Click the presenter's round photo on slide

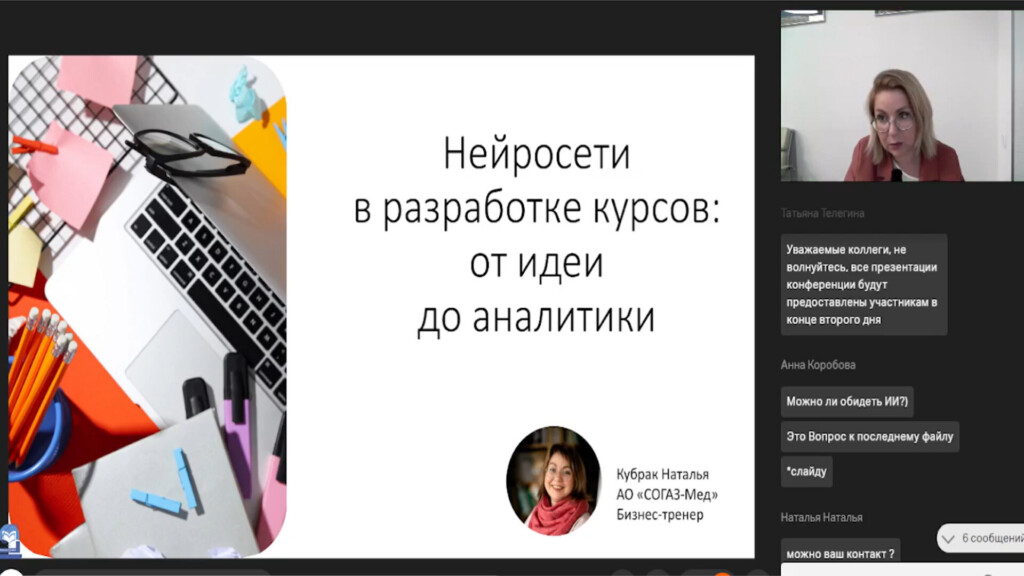point(553,481)
